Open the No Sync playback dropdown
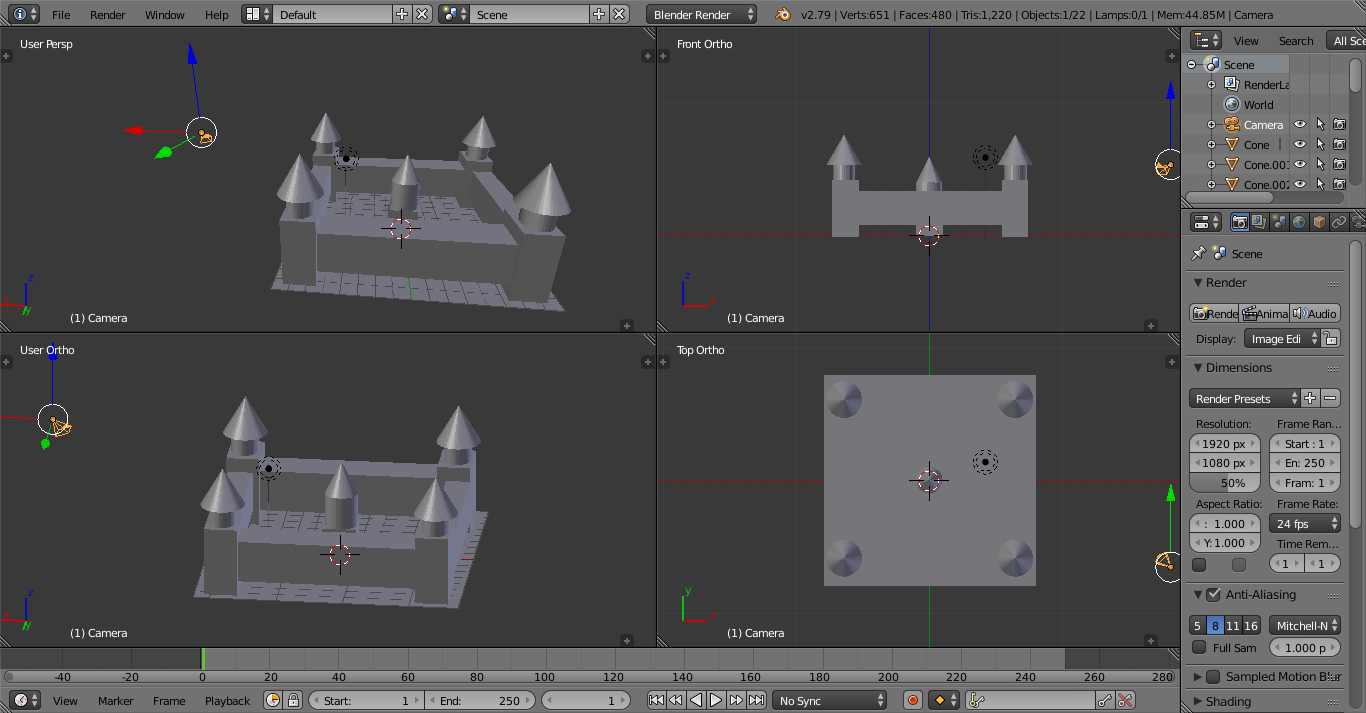 pyautogui.click(x=829, y=700)
